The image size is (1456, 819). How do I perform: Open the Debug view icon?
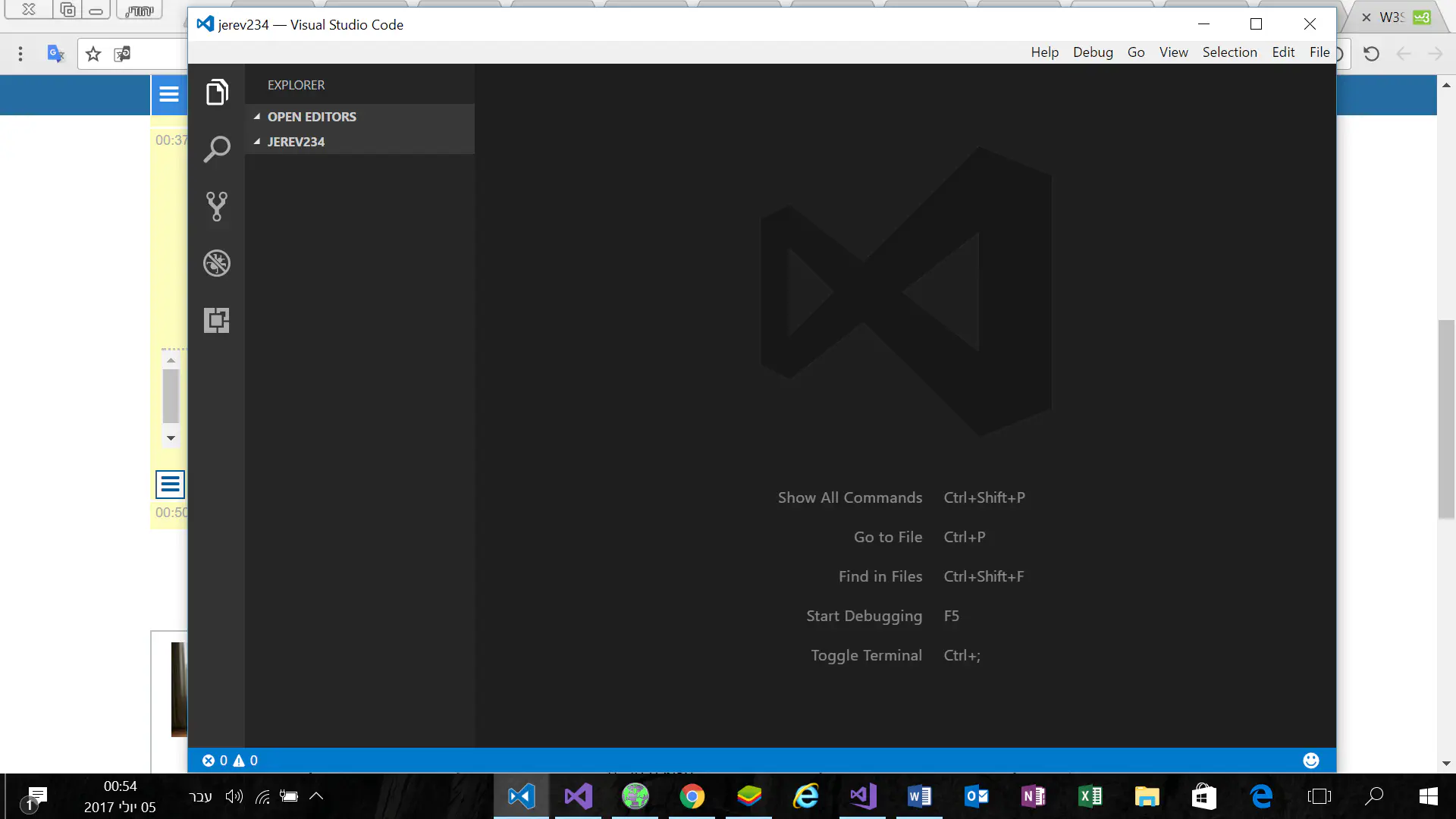point(217,263)
